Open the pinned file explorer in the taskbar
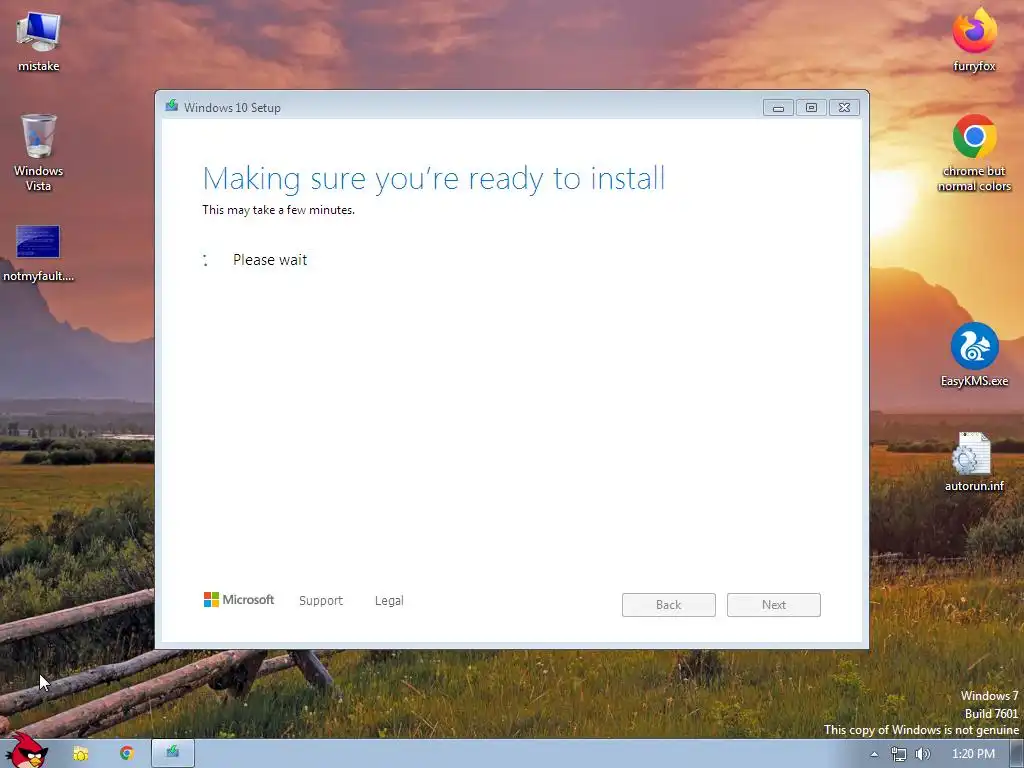The image size is (1024, 768). [x=80, y=754]
